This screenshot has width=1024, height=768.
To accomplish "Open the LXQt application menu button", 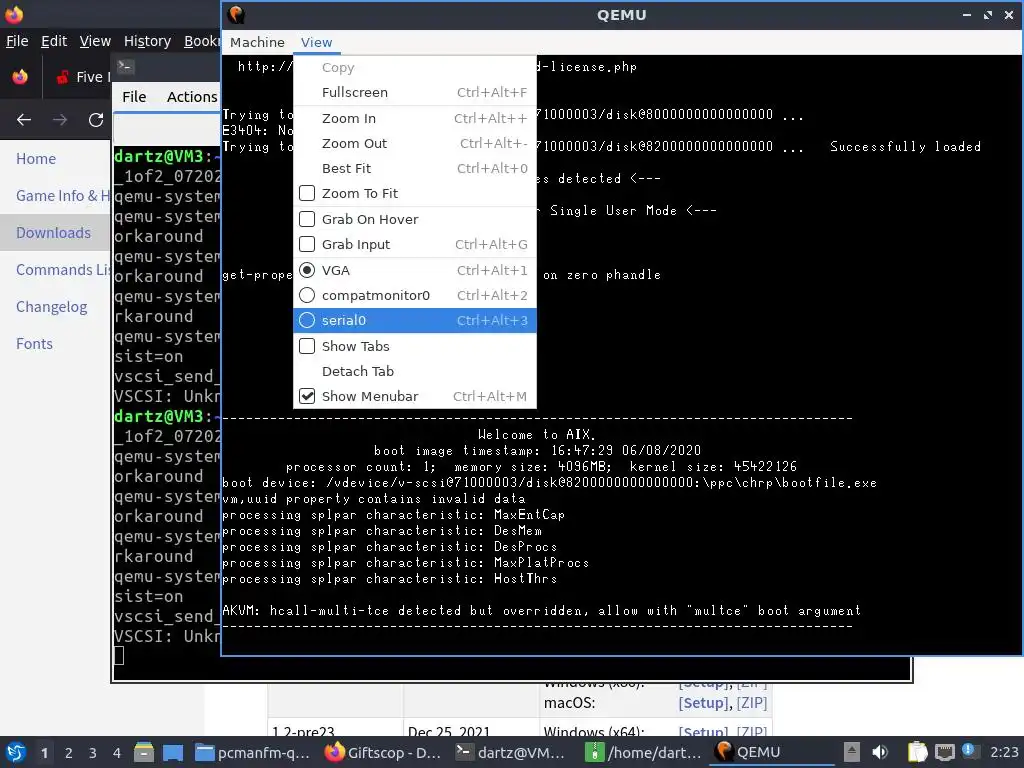I will [16, 752].
